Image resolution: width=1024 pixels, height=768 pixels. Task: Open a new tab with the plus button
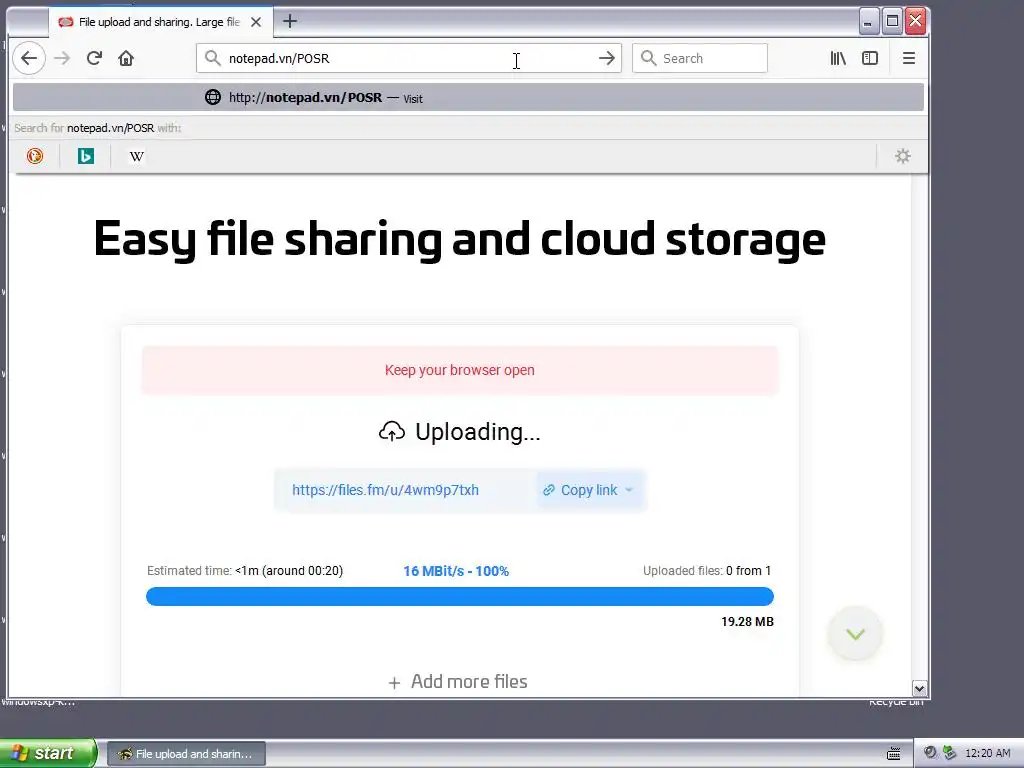[290, 21]
